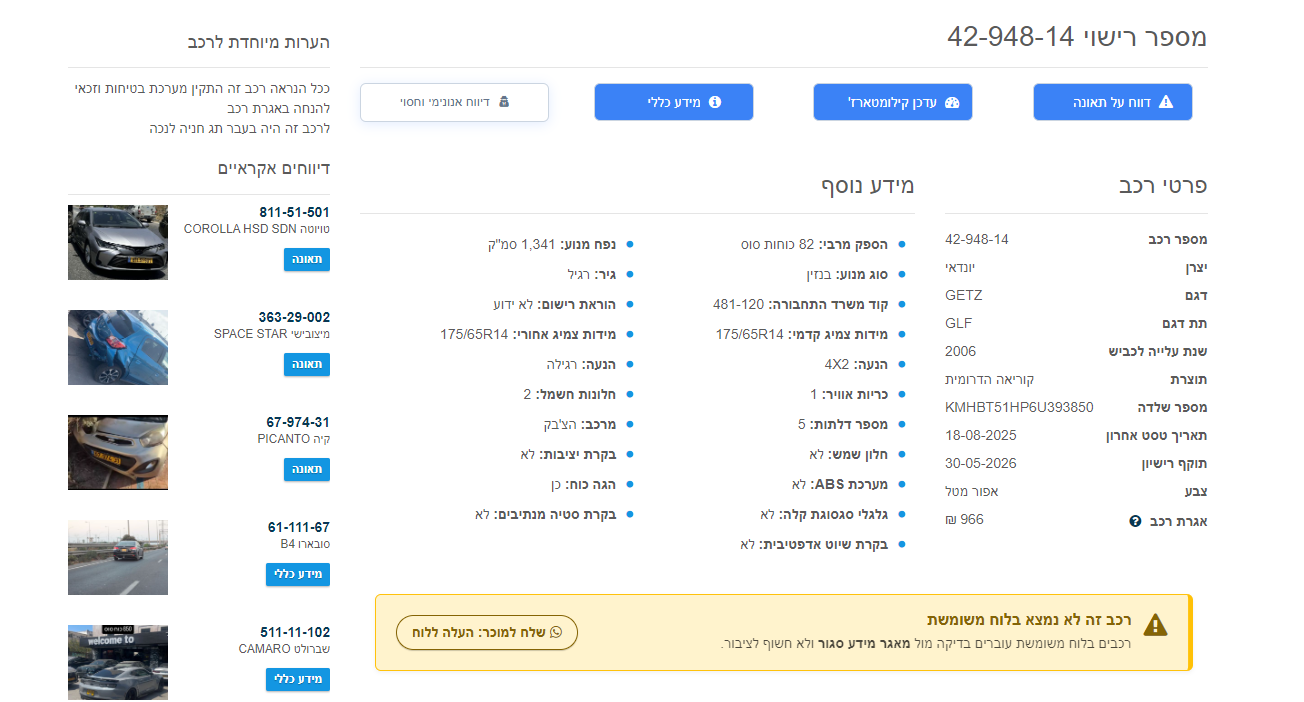Click the spy icon on דיווח אנונימי וחסוי
This screenshot has width=1304, height=702.
pyautogui.click(x=504, y=102)
